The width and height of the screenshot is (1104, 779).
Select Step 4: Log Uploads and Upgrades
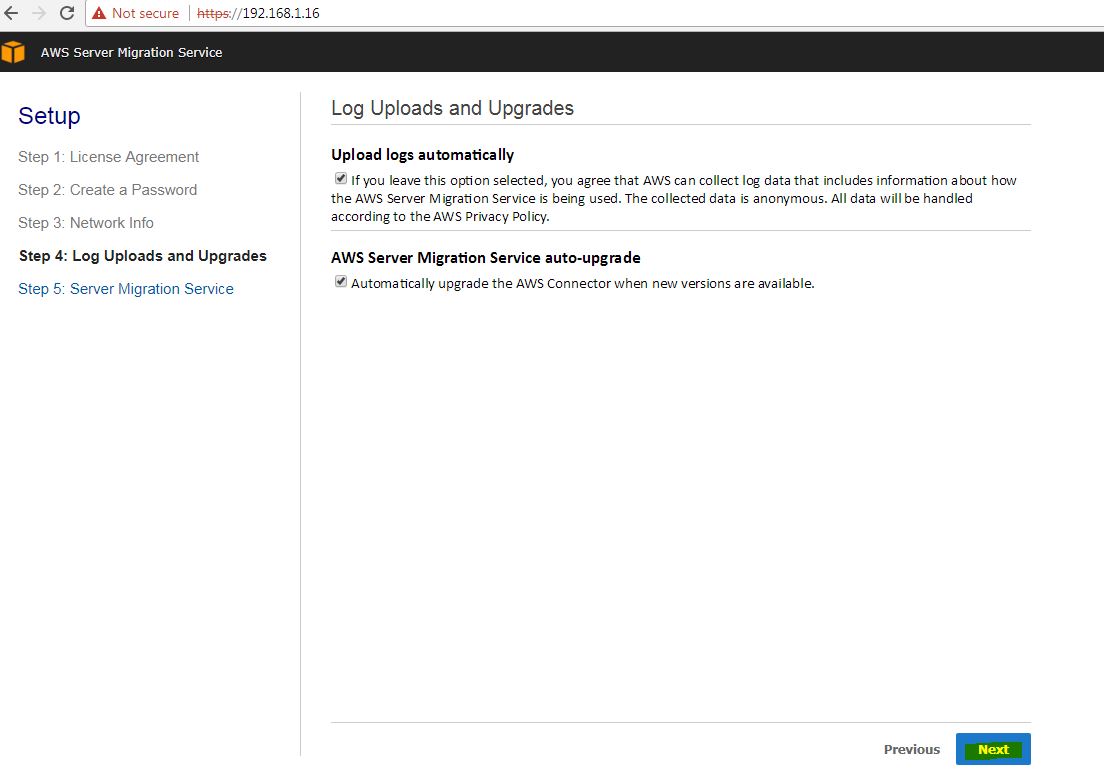point(143,256)
